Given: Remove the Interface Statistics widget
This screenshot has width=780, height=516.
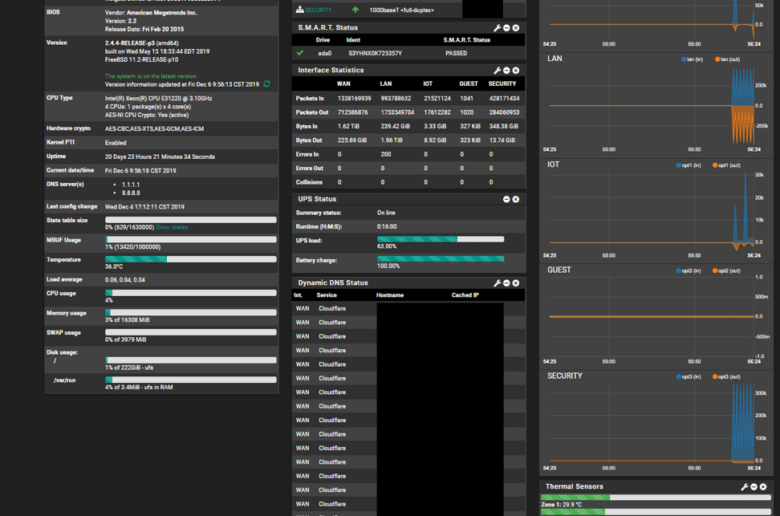Looking at the screenshot, I should tap(516, 71).
